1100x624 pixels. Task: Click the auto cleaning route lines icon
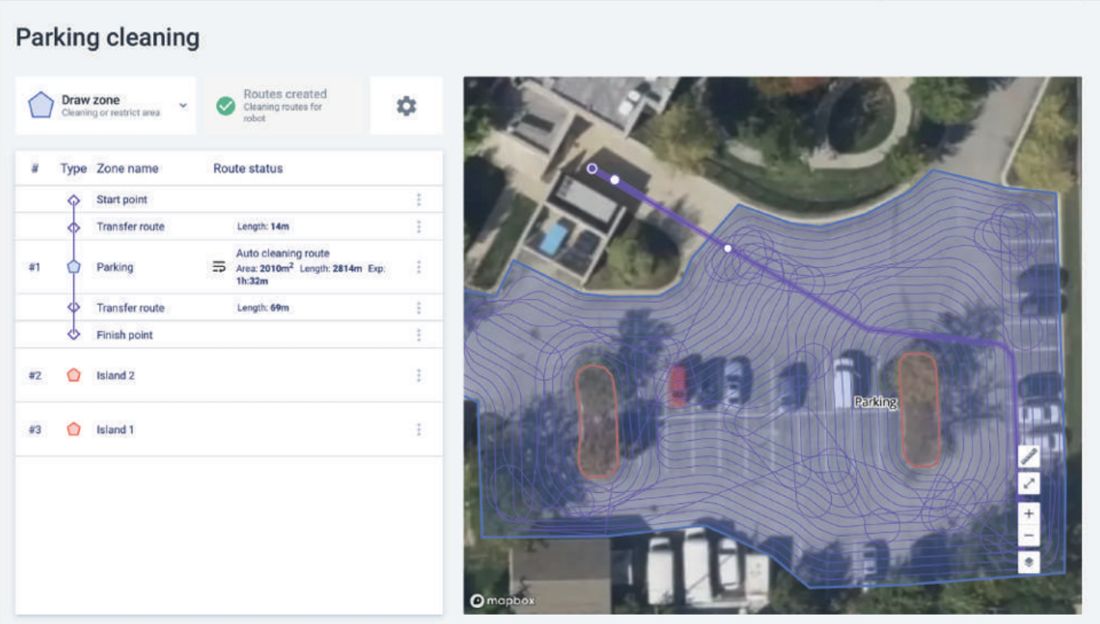[x=219, y=267]
